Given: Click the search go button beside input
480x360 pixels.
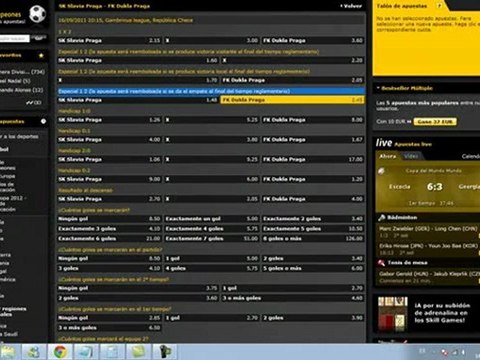Looking at the screenshot, I should (x=39, y=39).
